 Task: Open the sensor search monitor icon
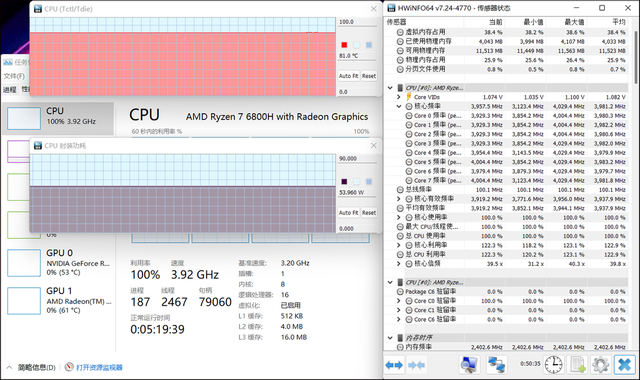[x=469, y=364]
